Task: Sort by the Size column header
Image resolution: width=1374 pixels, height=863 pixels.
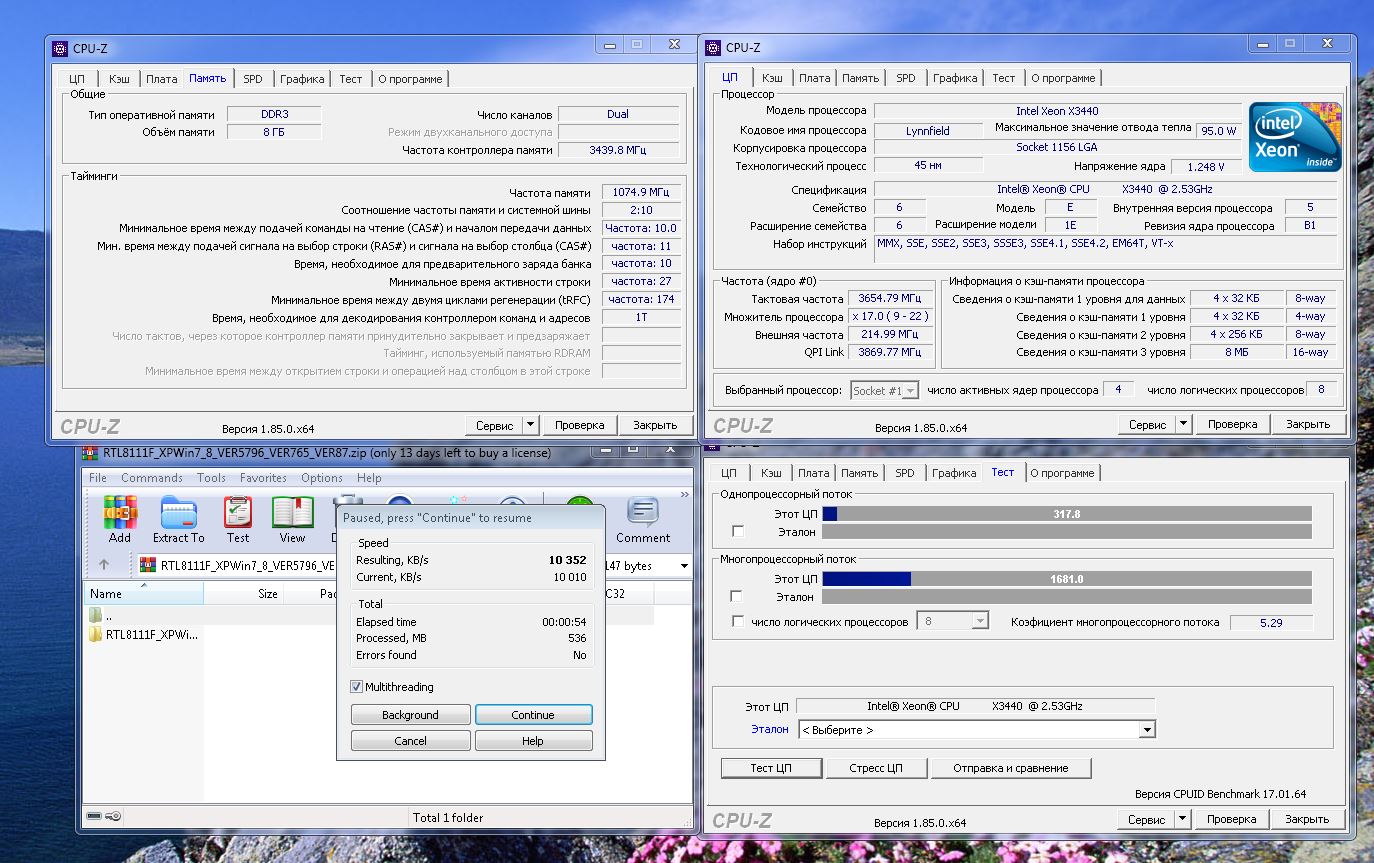Action: coord(244,594)
